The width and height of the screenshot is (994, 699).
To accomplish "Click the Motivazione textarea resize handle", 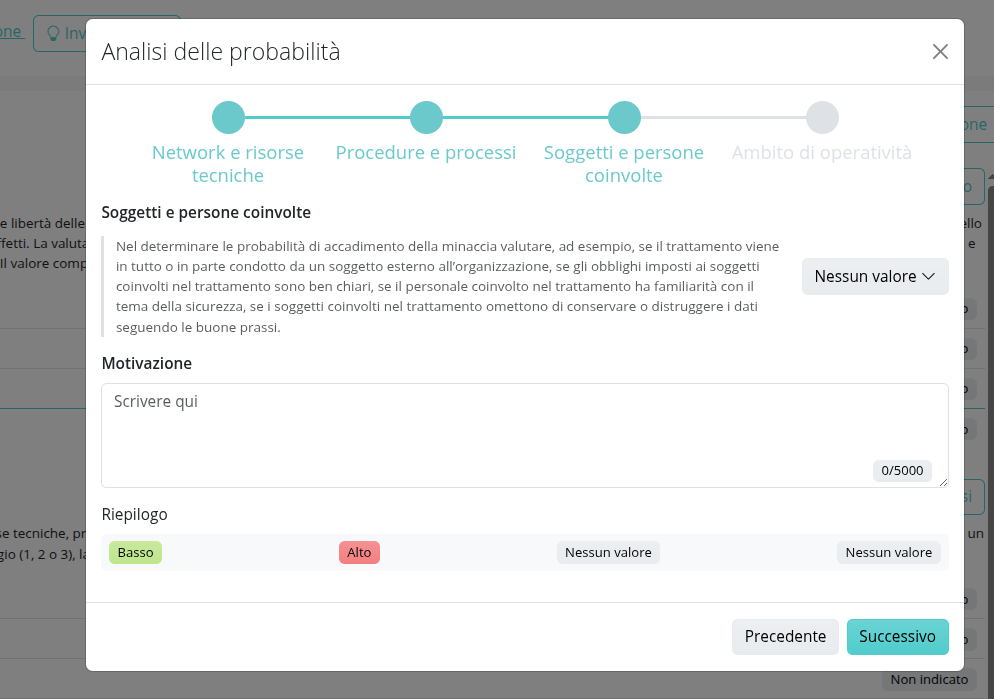I will coord(942,482).
